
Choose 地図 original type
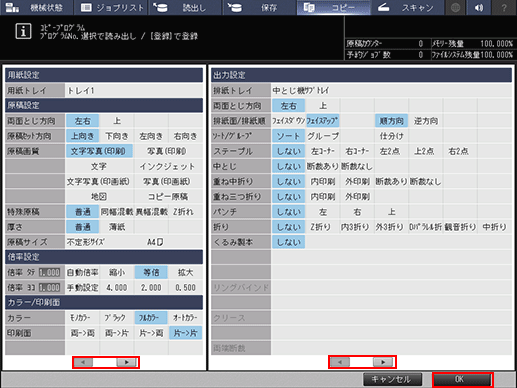click(99, 197)
